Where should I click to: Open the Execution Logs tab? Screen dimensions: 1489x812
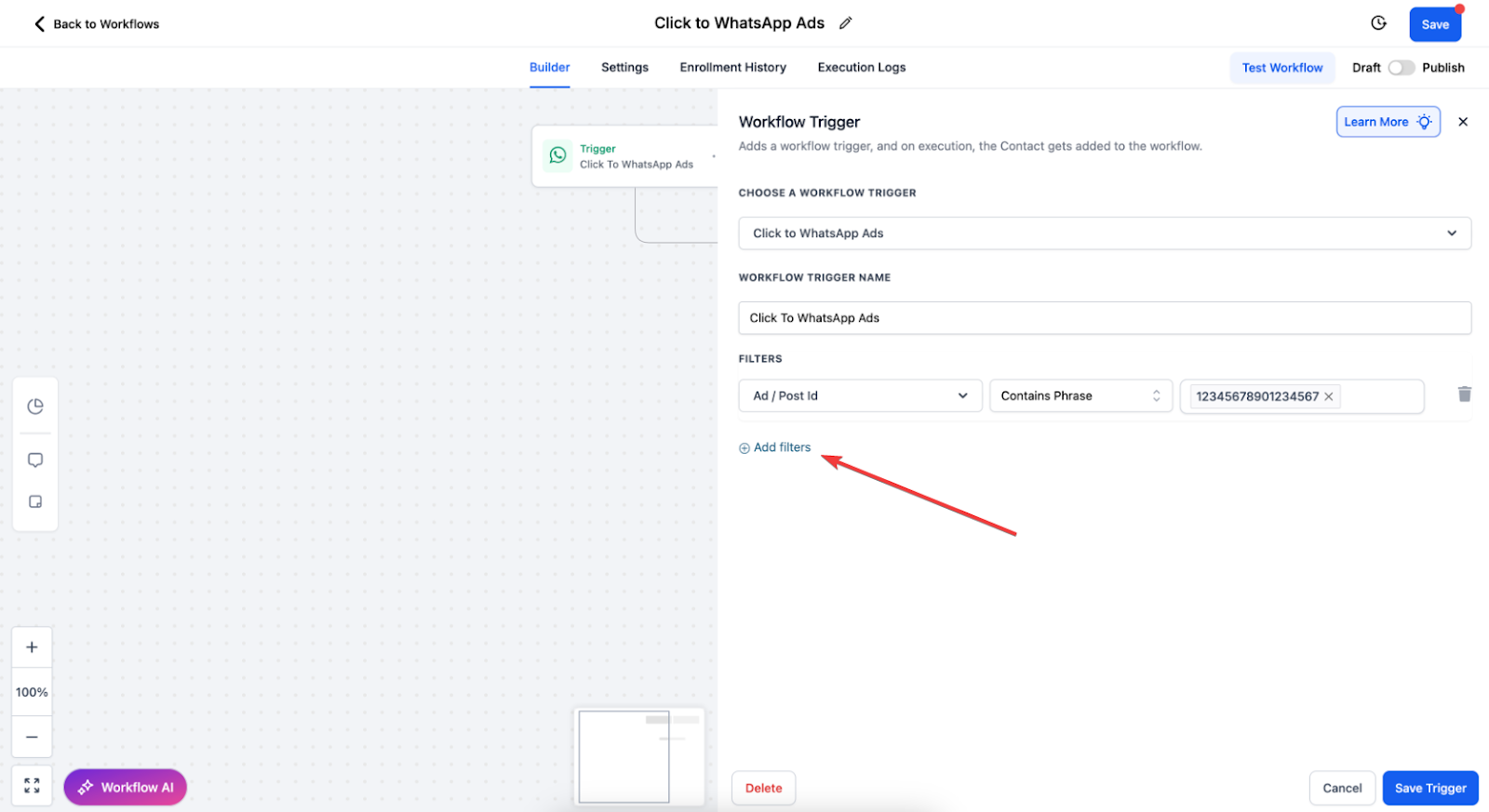pos(861,68)
